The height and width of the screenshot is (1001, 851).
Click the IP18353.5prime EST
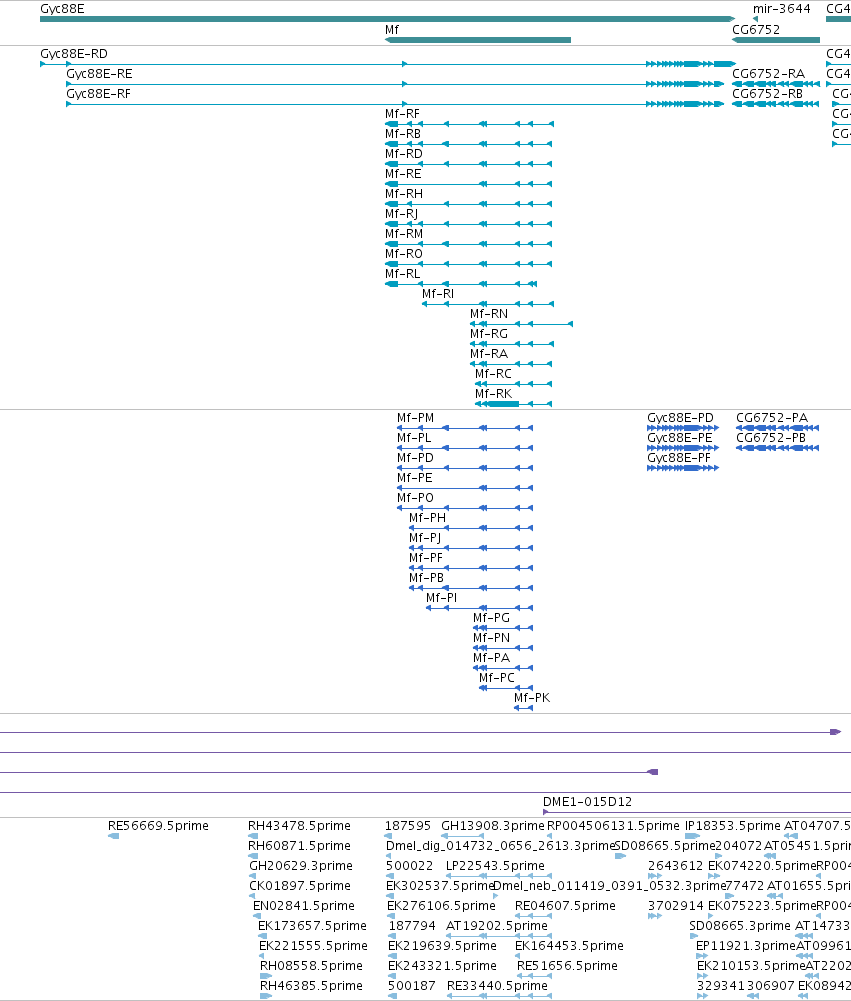tap(693, 836)
